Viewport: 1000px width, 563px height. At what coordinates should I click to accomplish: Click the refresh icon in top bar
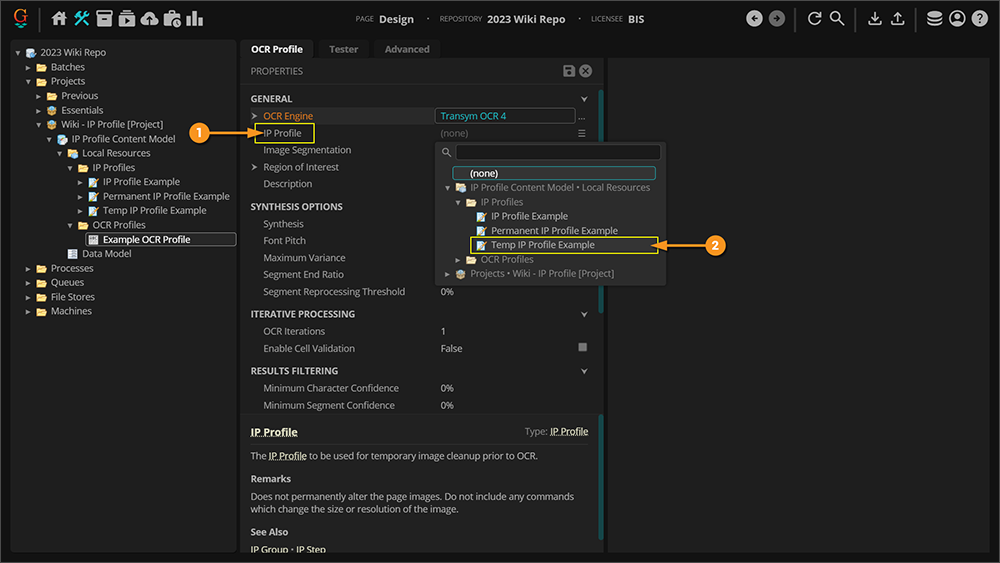point(814,18)
